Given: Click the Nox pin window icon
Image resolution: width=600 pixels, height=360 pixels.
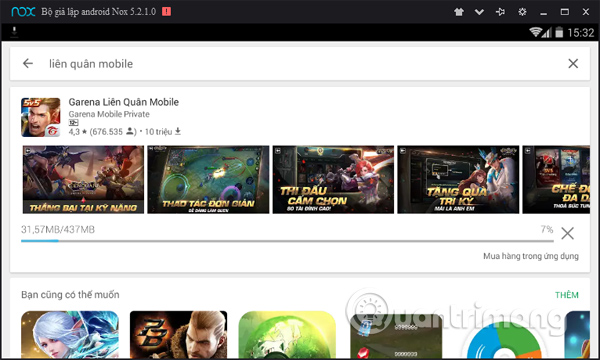Looking at the screenshot, I should tap(500, 12).
